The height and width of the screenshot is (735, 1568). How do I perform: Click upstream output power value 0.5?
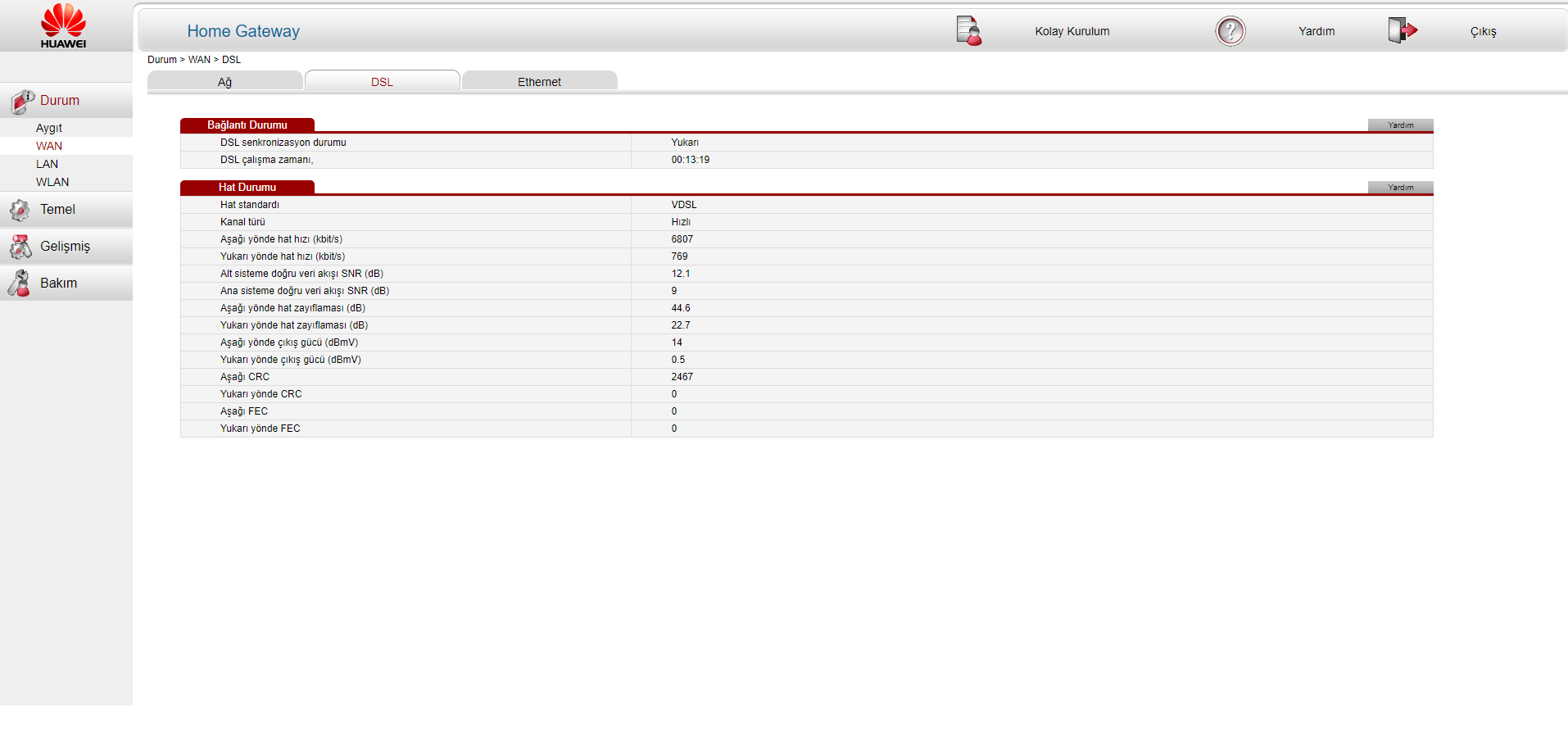(x=678, y=360)
